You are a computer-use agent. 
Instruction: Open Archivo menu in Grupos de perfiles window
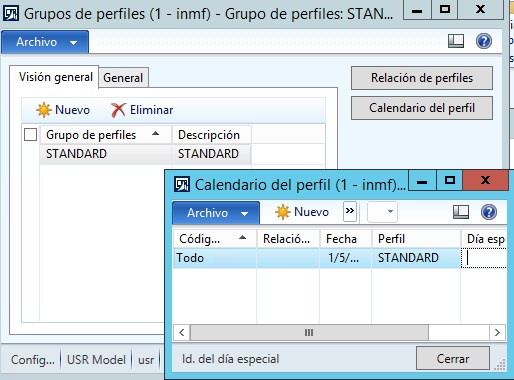[x=45, y=42]
